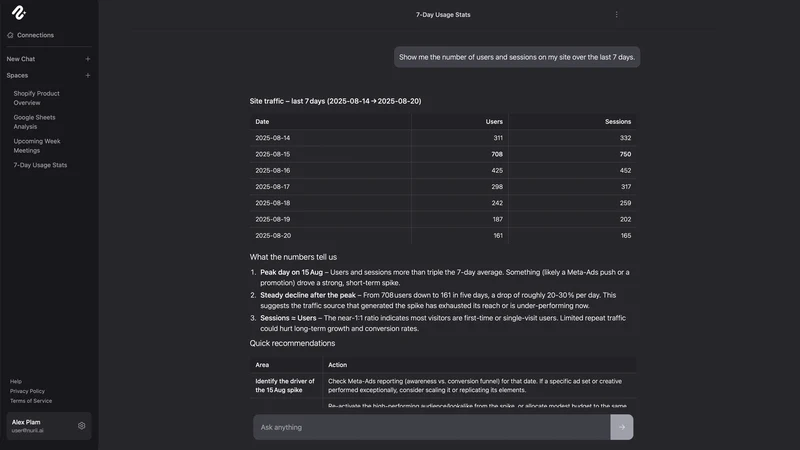
Task: Click date cell 2025-08-20
Action: pos(272,236)
